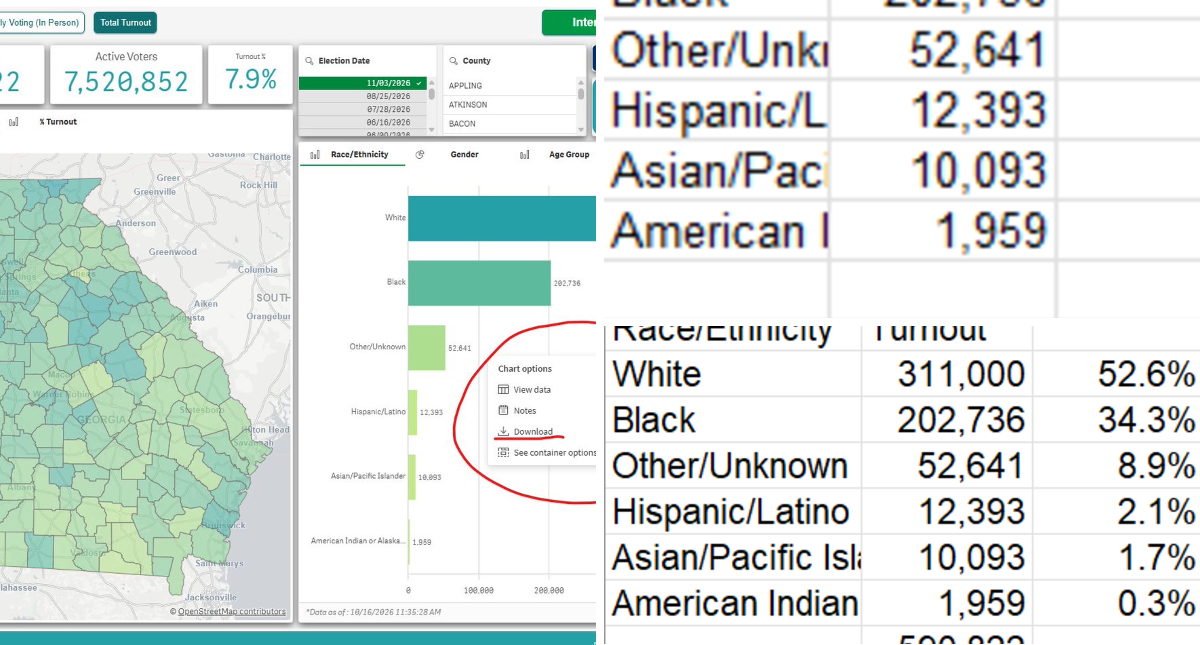Toggle the Voting (In Person) filter button

point(41,23)
